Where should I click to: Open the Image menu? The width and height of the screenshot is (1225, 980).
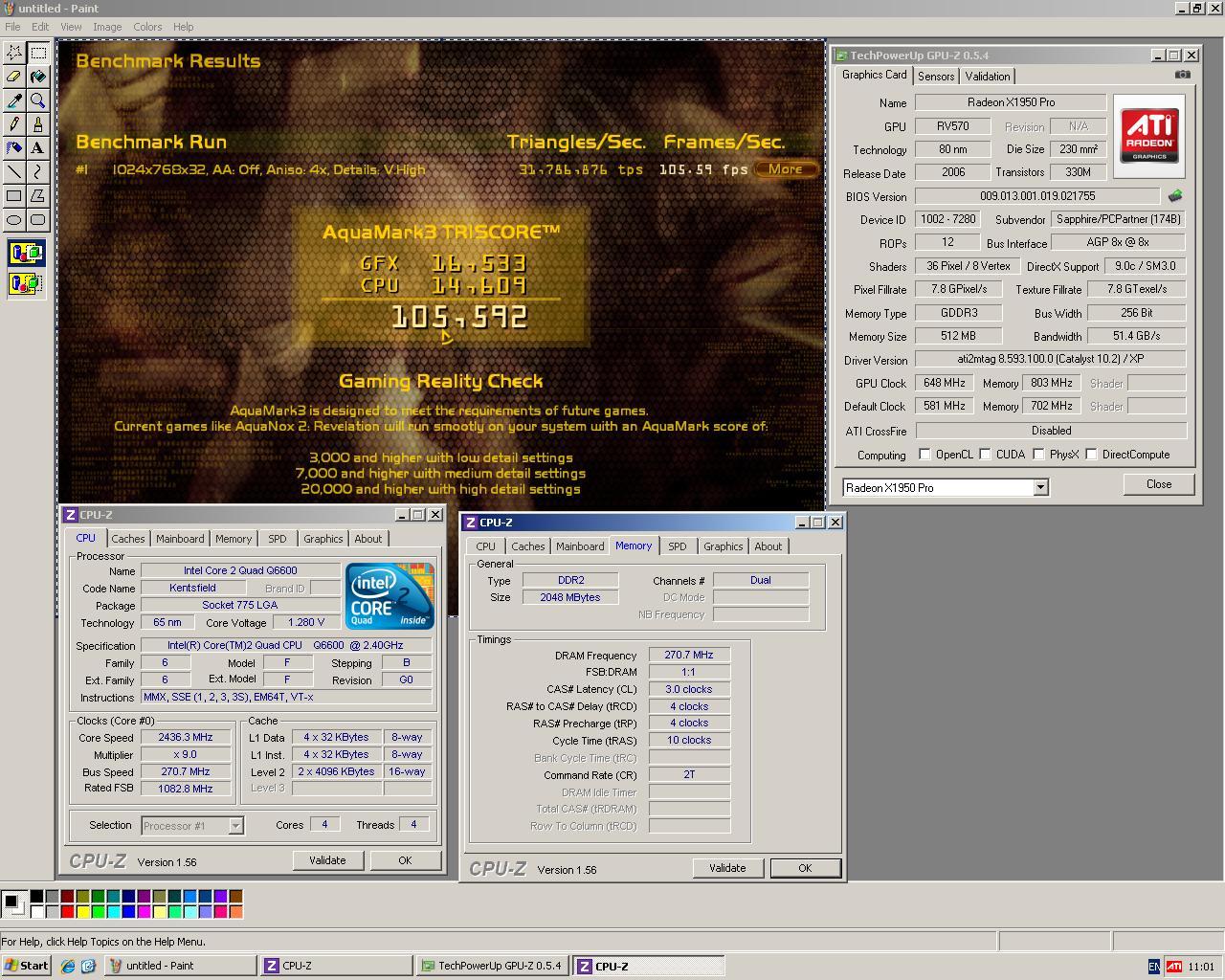[x=107, y=27]
